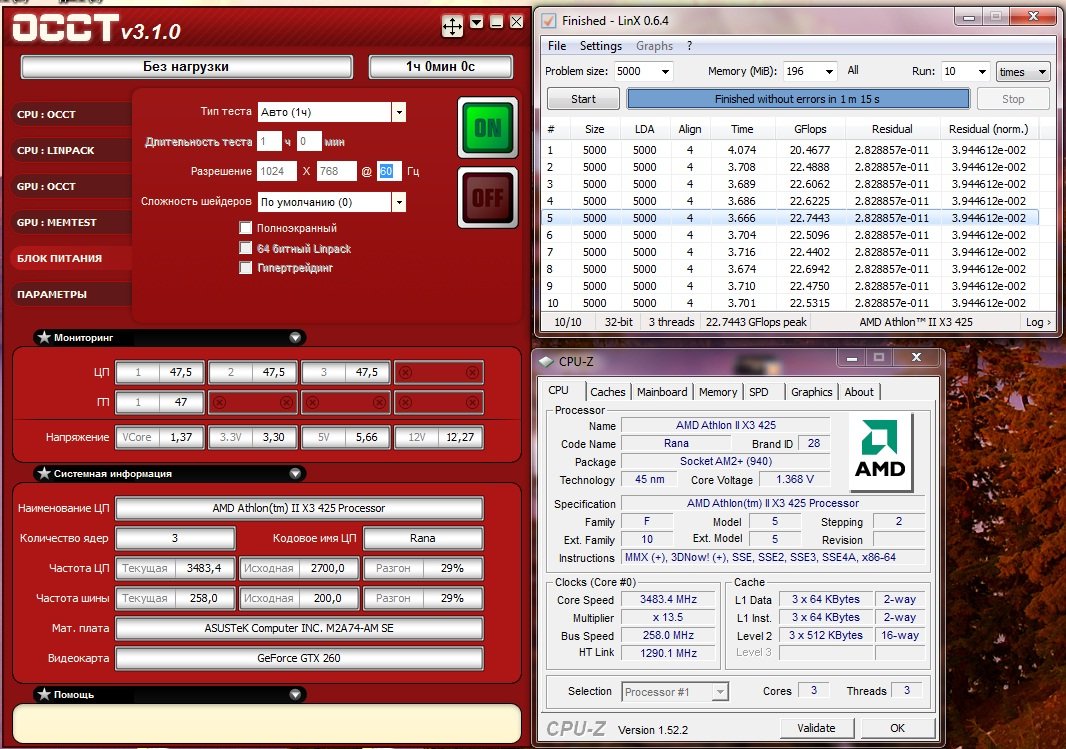The image size is (1066, 749).
Task: Tick the 64 битный Linpack checkbox
Action: (x=246, y=248)
